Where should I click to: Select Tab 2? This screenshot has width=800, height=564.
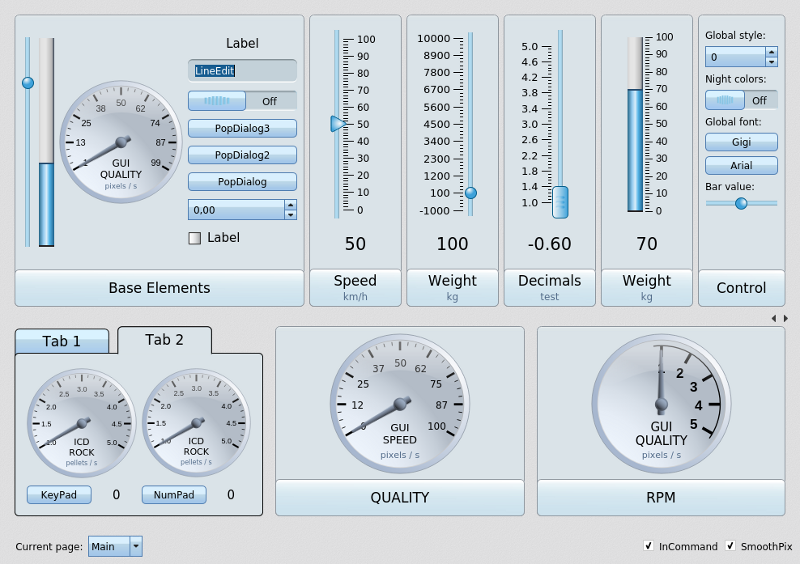[164, 340]
